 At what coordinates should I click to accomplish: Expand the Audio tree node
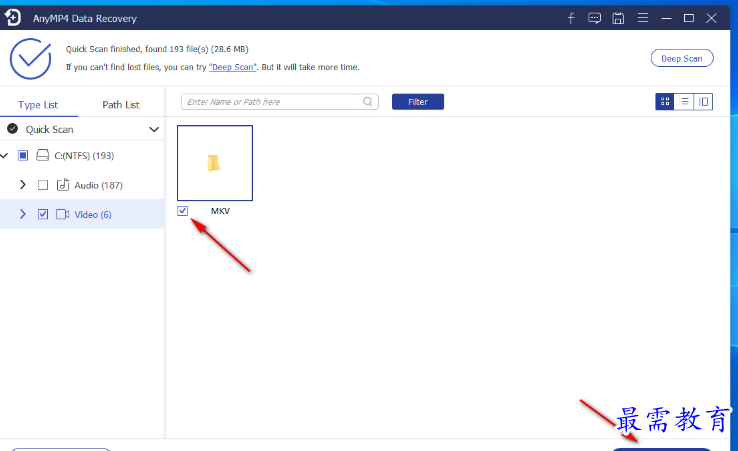coord(23,185)
